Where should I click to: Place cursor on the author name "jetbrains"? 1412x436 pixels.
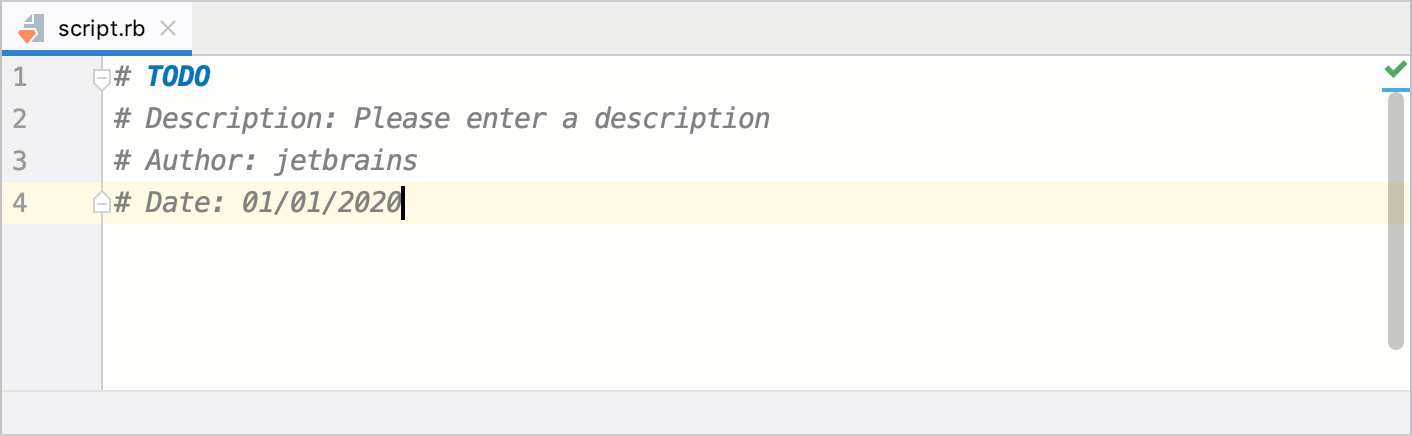346,161
